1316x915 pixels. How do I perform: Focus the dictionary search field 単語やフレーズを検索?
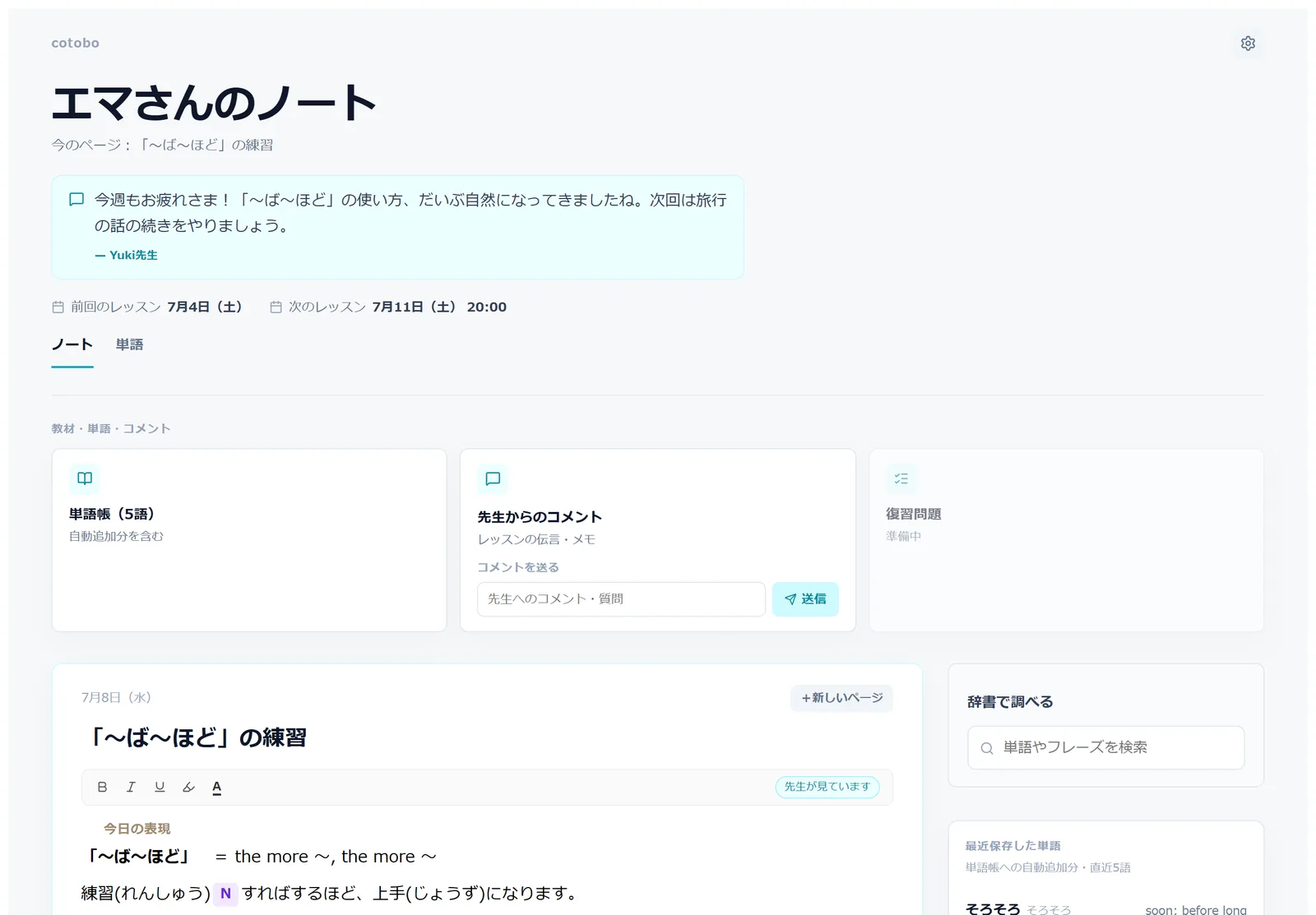[1105, 748]
